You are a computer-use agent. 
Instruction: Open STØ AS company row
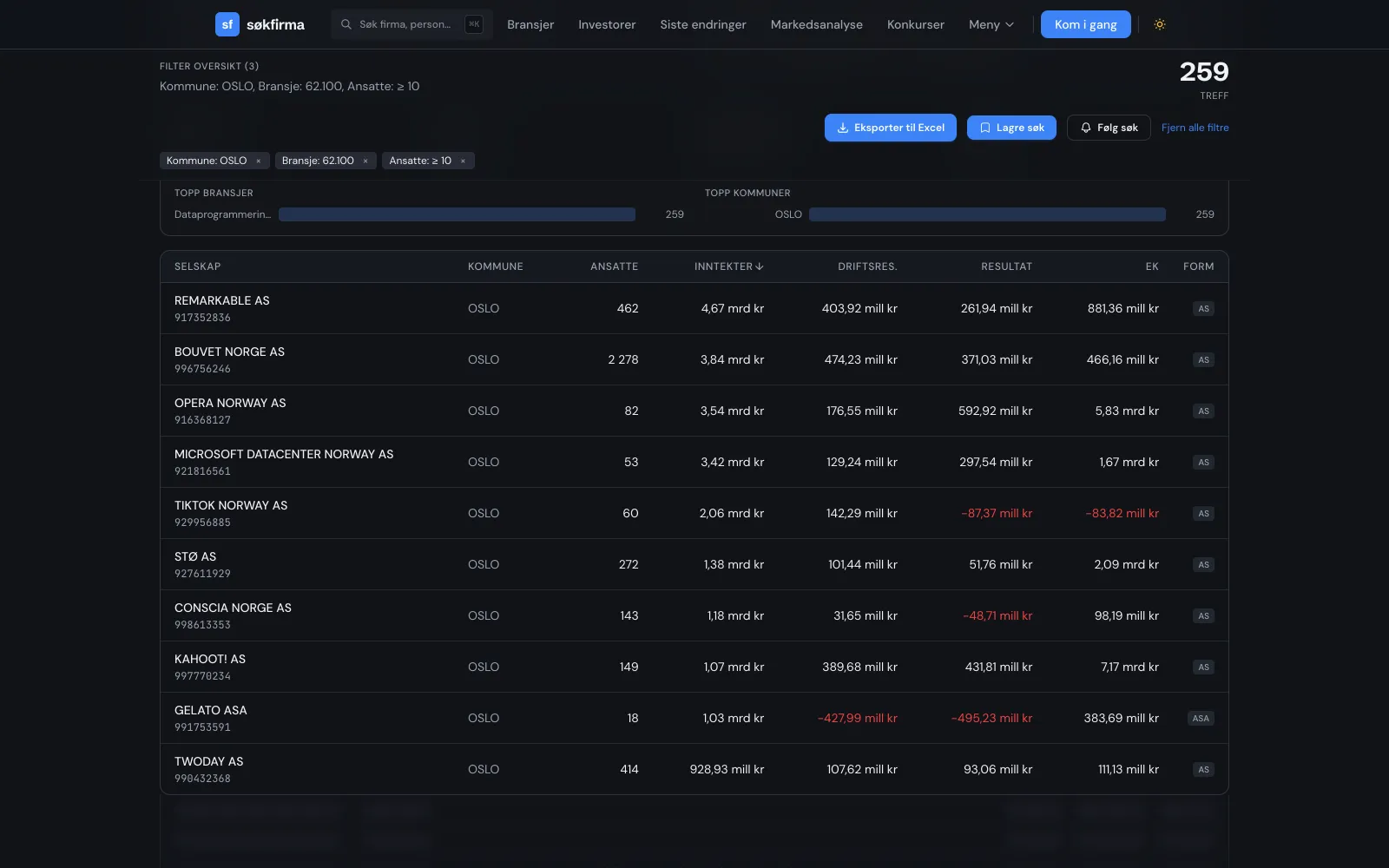[x=694, y=564]
